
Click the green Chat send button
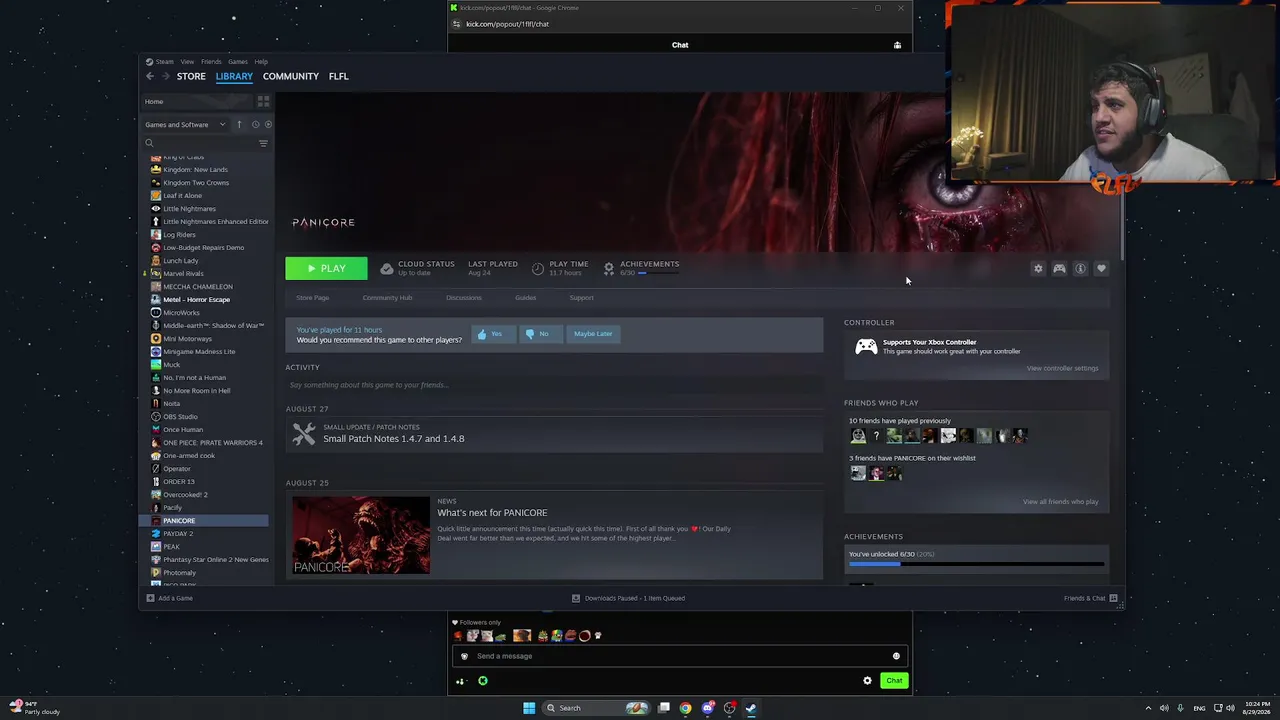894,681
